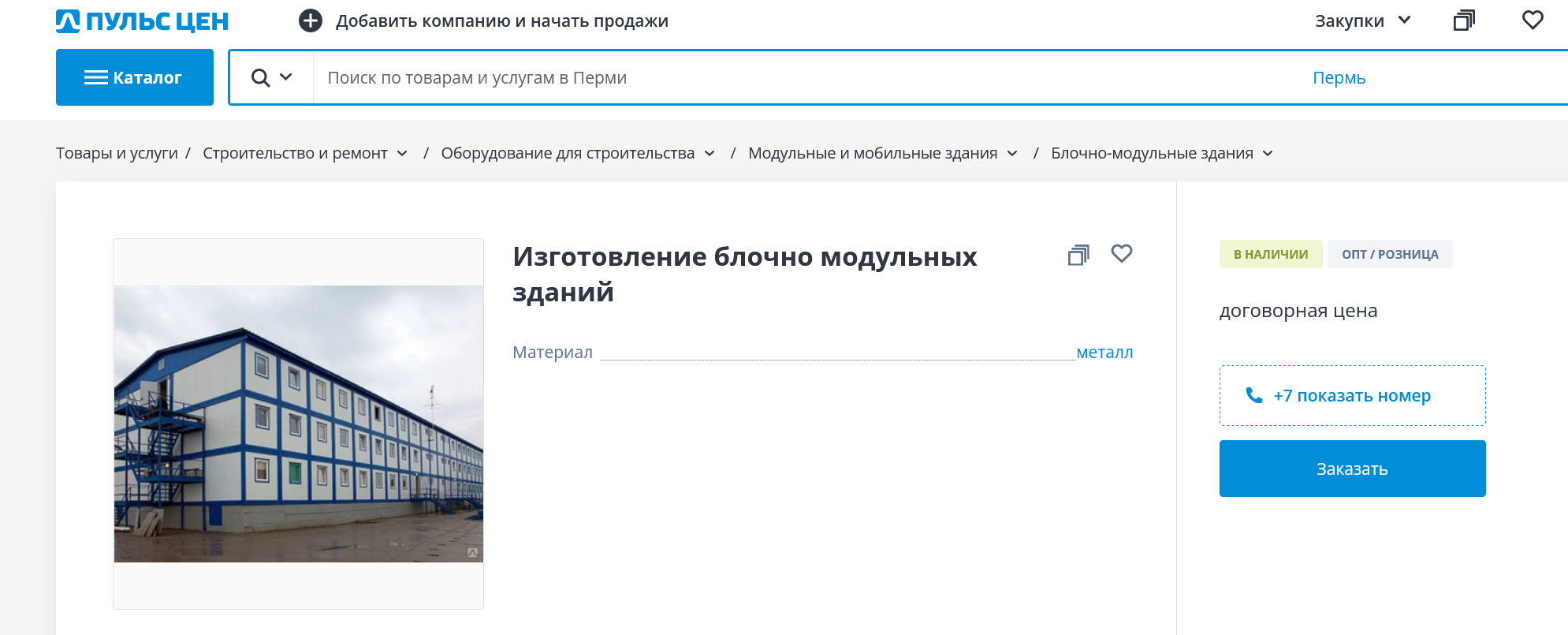Open Модульные и мобильные здания breadcrumb
The width and height of the screenshot is (1568, 635).
tap(873, 153)
